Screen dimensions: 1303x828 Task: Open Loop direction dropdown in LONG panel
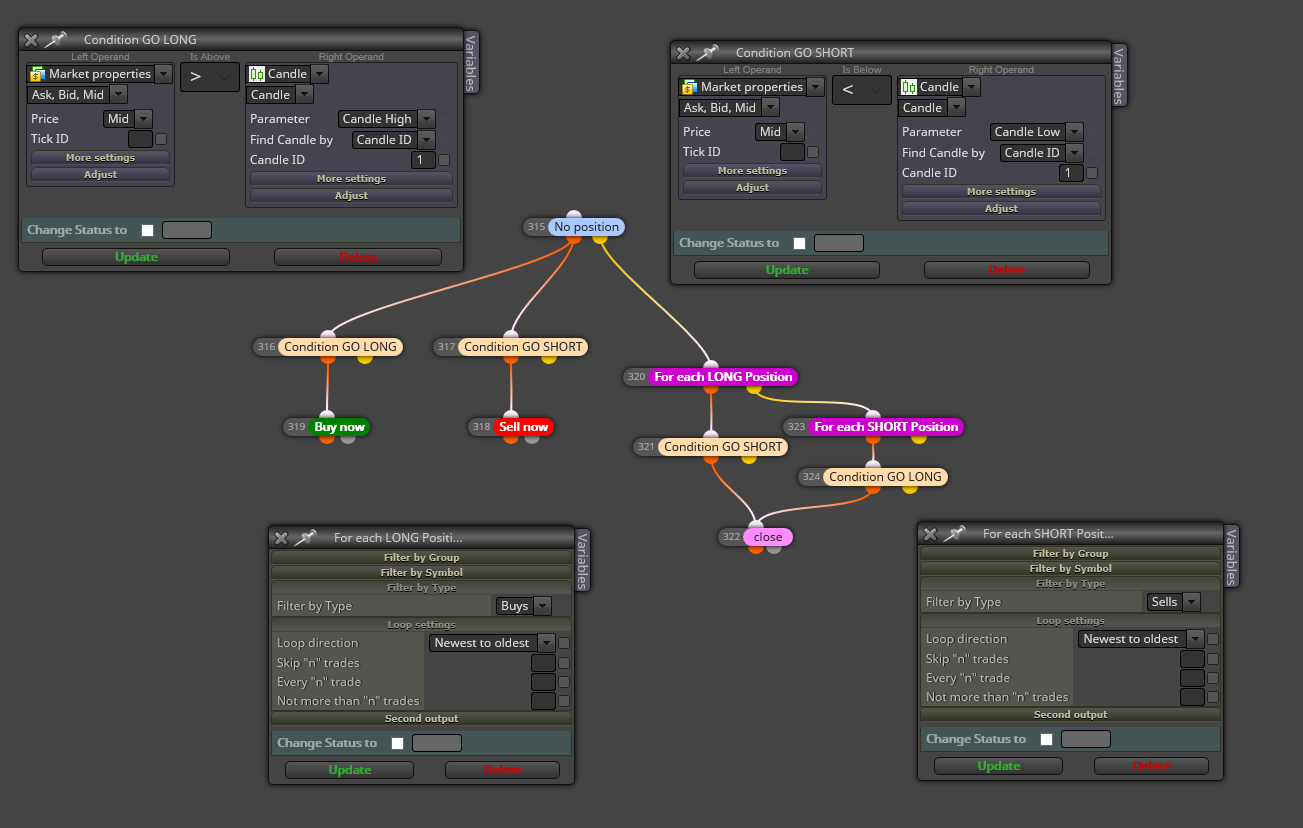pyautogui.click(x=492, y=643)
